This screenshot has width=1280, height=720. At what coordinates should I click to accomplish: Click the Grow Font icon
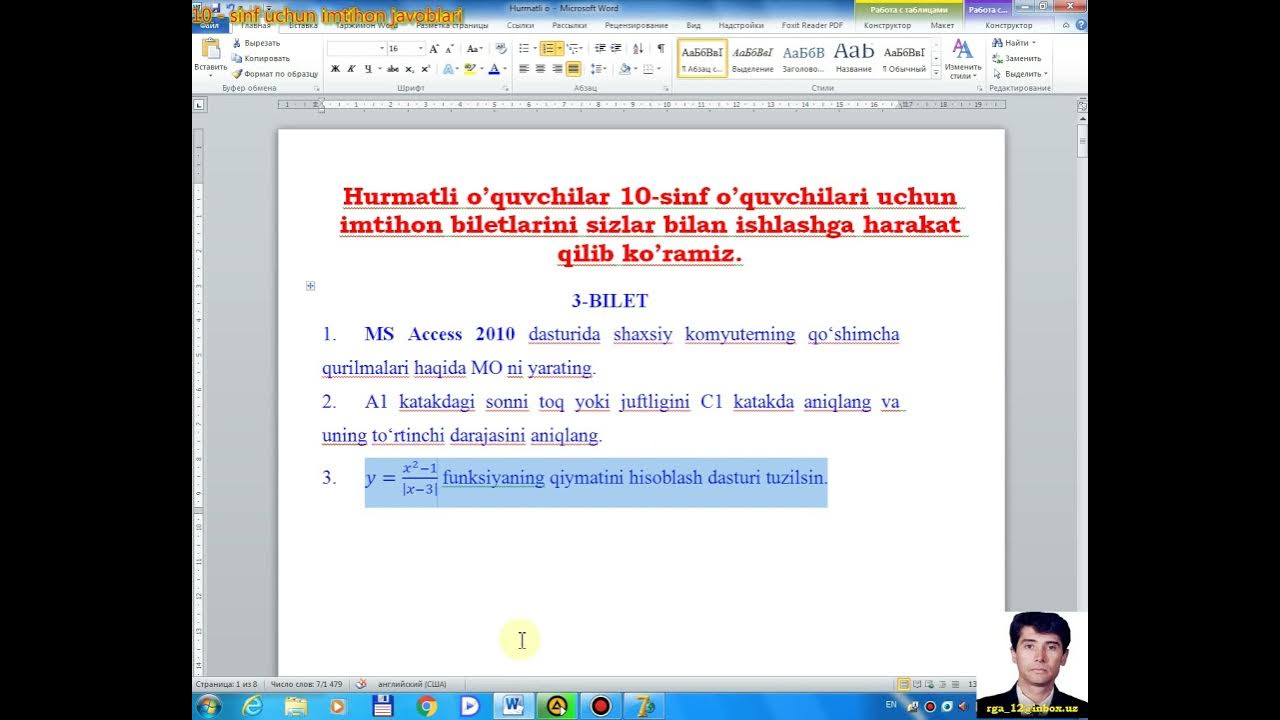pos(434,48)
